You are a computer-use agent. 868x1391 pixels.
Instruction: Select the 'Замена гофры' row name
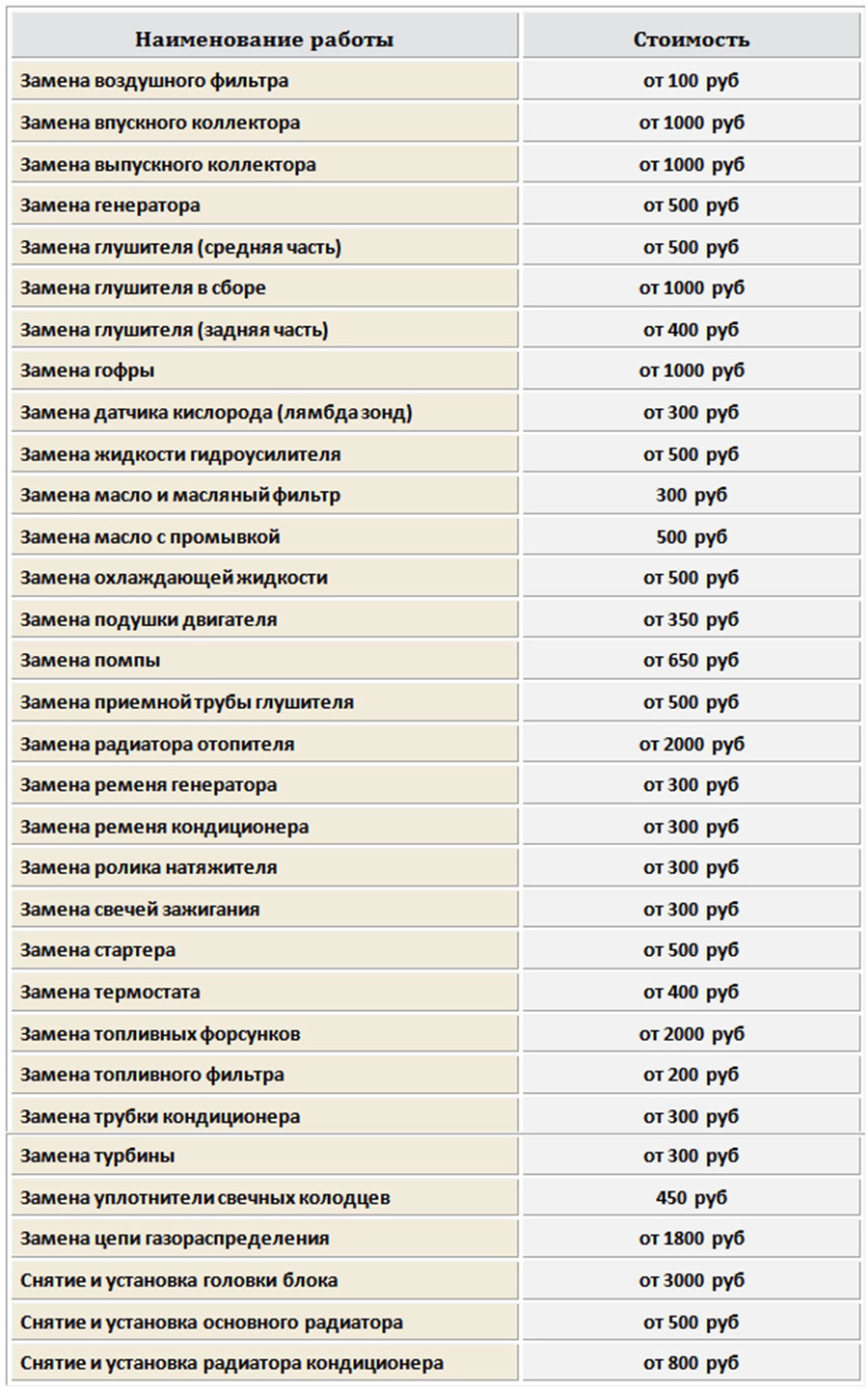click(x=87, y=370)
